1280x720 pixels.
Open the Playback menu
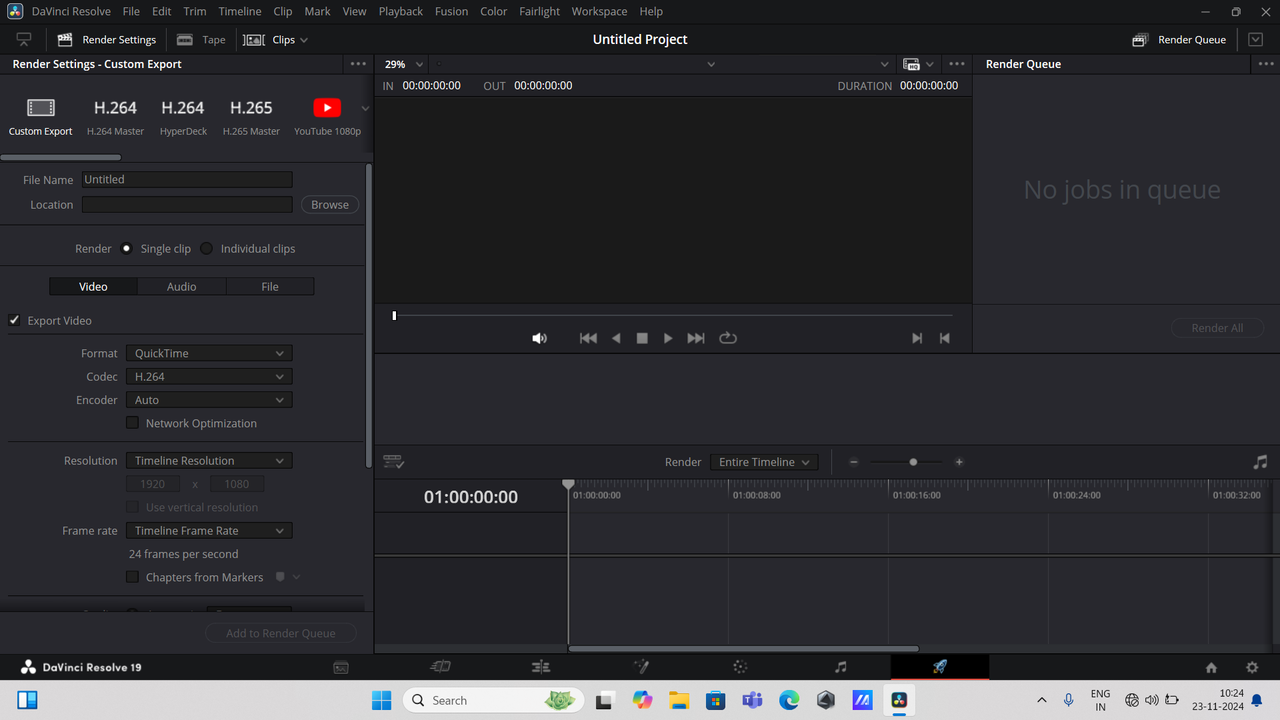[400, 11]
